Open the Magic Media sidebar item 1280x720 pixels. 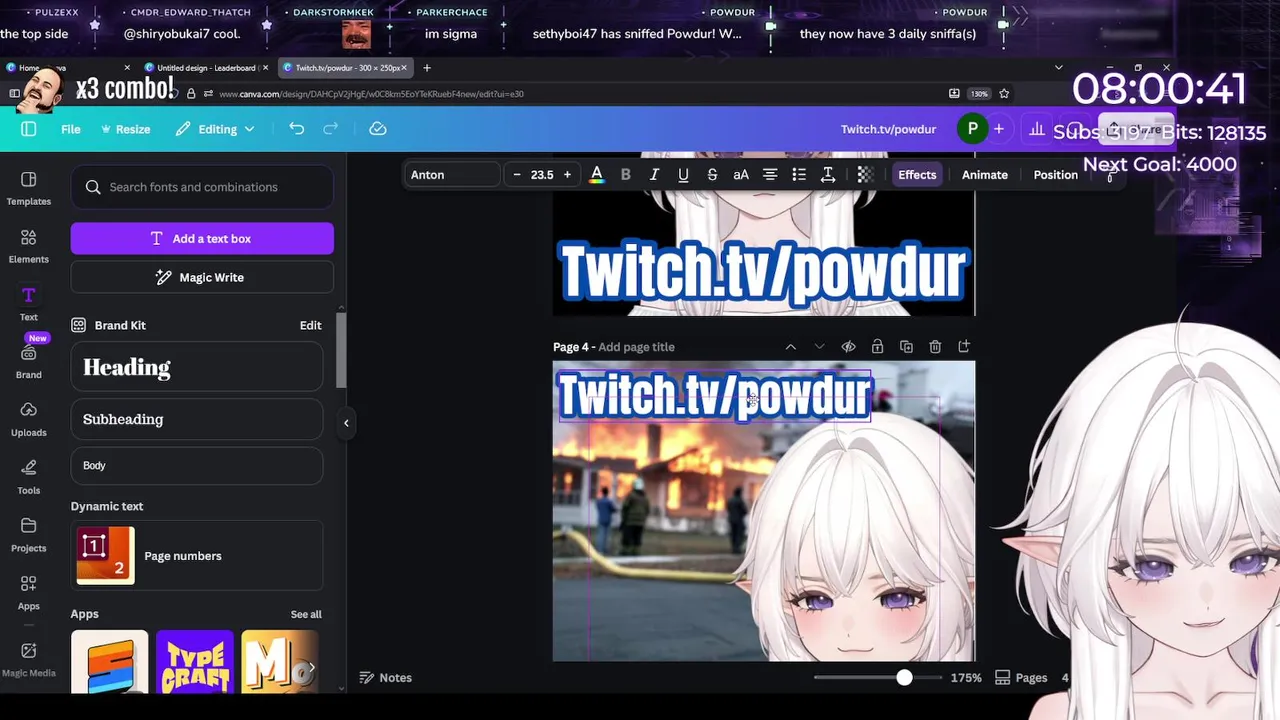[28, 659]
